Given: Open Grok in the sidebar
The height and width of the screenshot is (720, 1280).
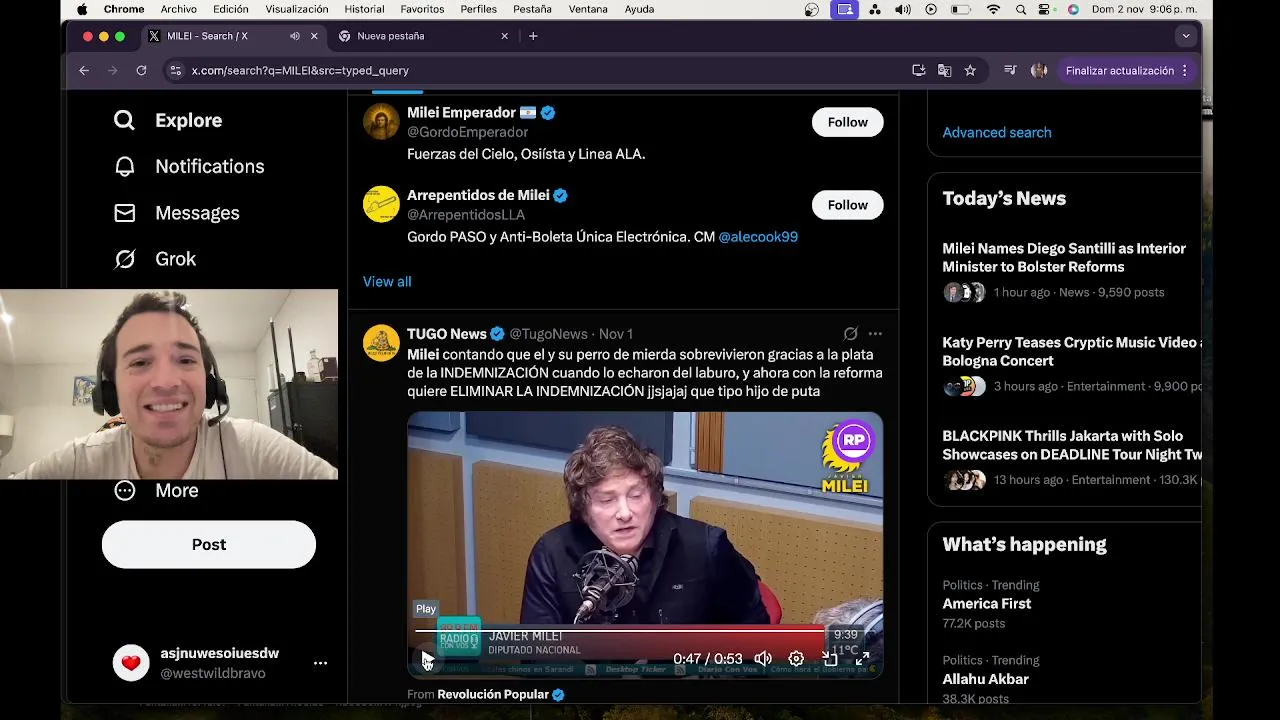Looking at the screenshot, I should click(155, 259).
